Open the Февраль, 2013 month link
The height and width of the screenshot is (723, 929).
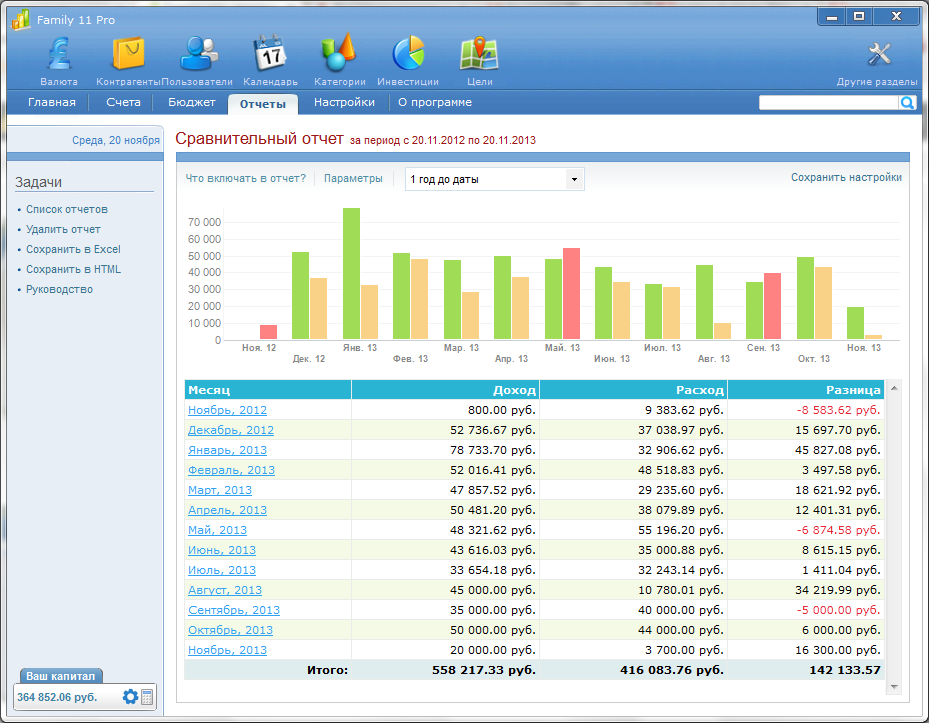tap(231, 470)
